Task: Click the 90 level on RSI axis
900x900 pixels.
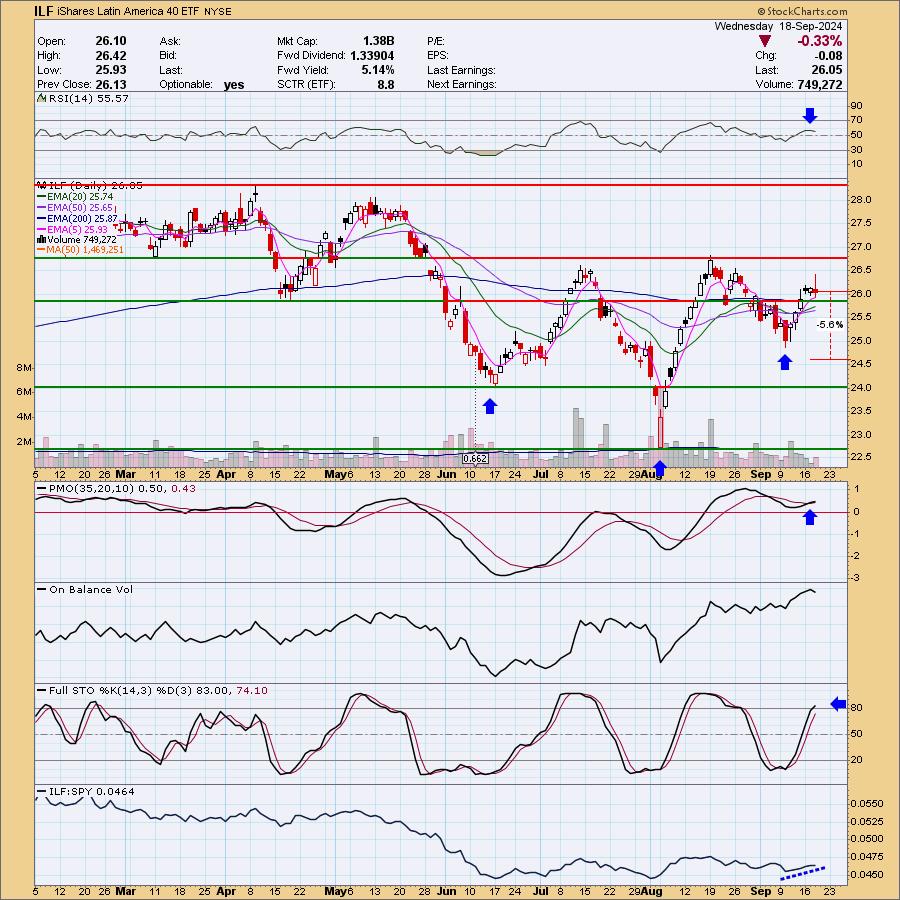Action: tap(857, 106)
